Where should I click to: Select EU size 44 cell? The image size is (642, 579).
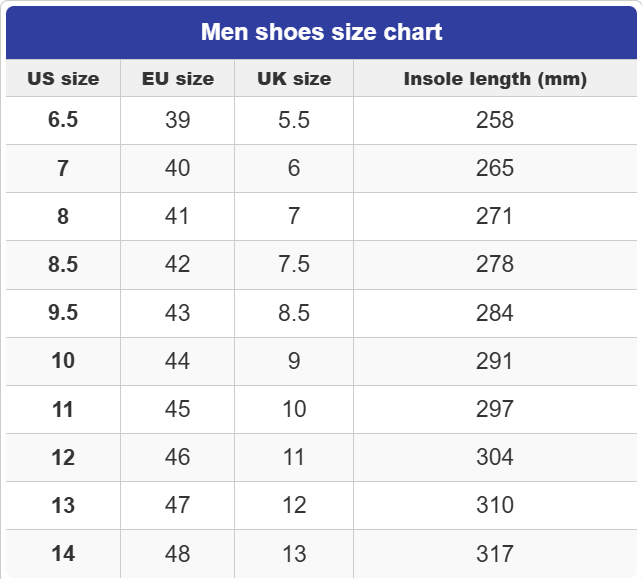pyautogui.click(x=177, y=361)
